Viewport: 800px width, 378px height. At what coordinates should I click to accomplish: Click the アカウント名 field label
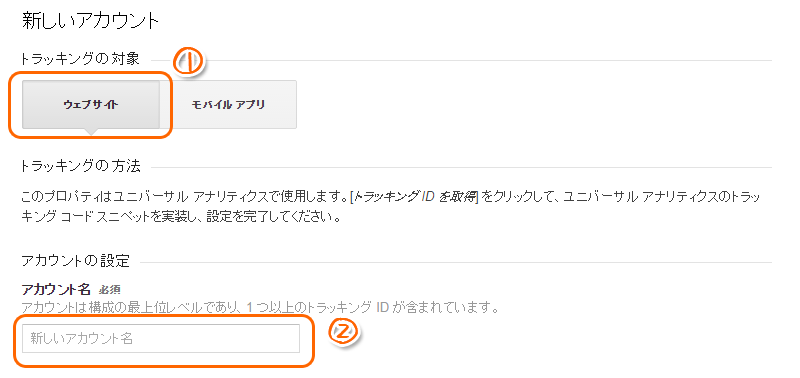(56, 290)
